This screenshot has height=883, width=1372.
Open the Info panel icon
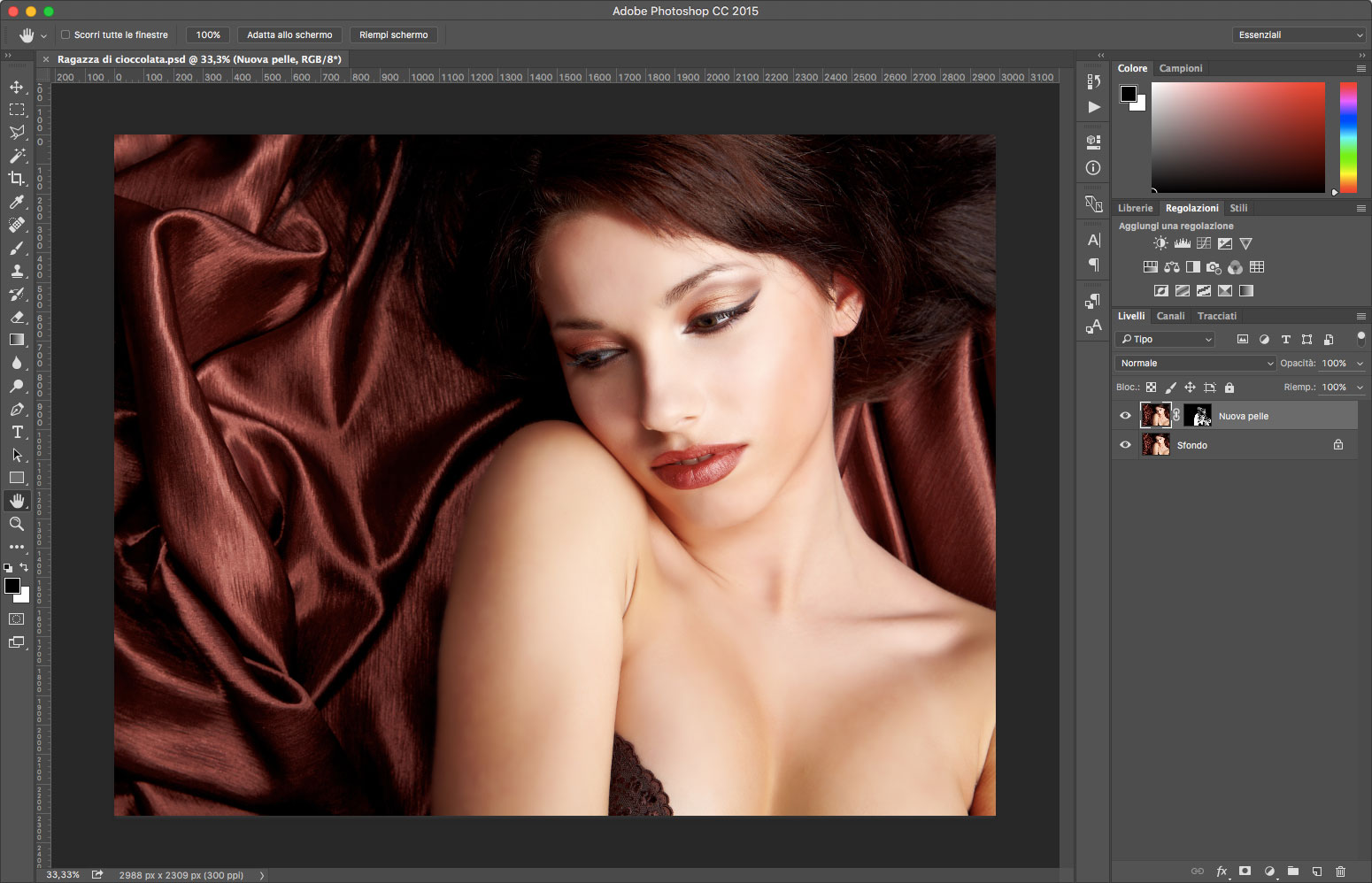point(1093,168)
